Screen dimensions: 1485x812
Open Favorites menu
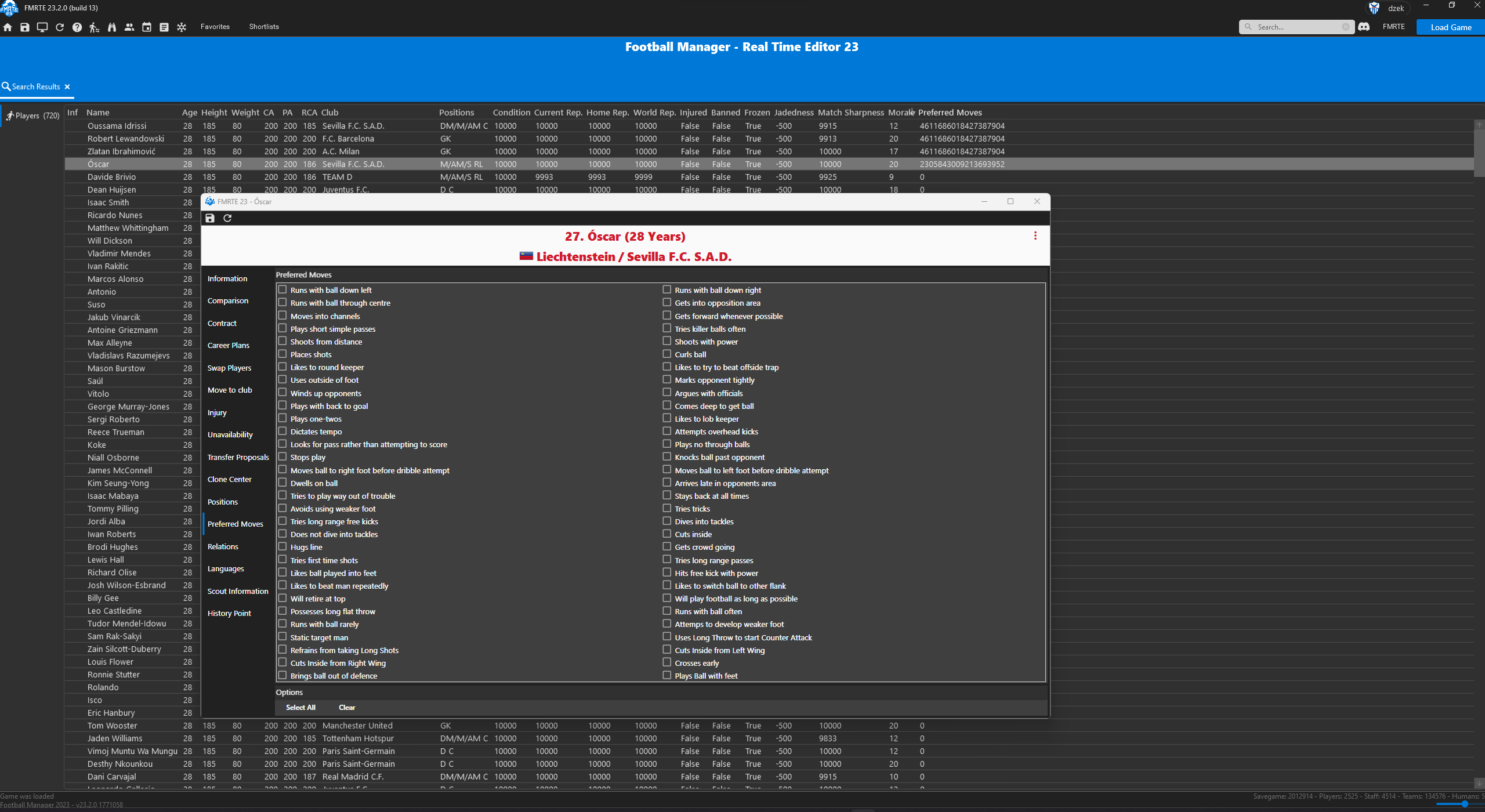click(215, 27)
